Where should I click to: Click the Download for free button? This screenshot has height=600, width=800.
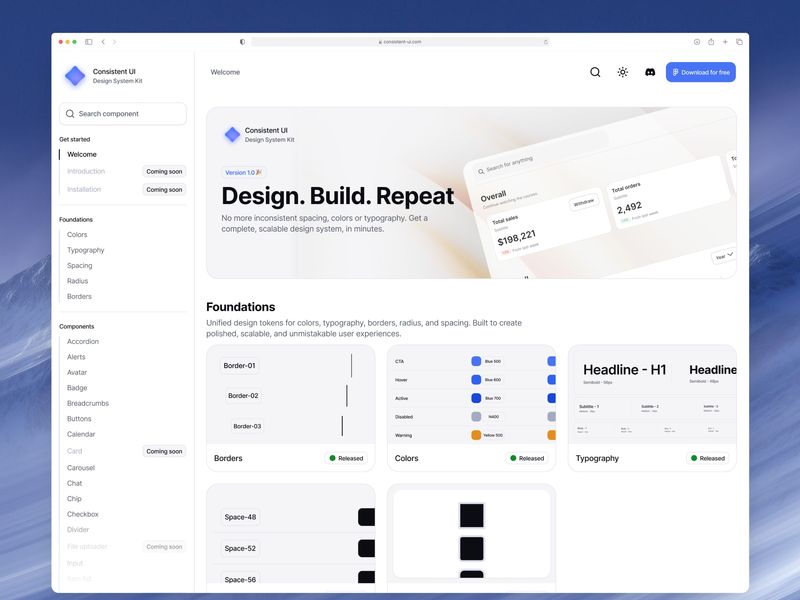700,72
